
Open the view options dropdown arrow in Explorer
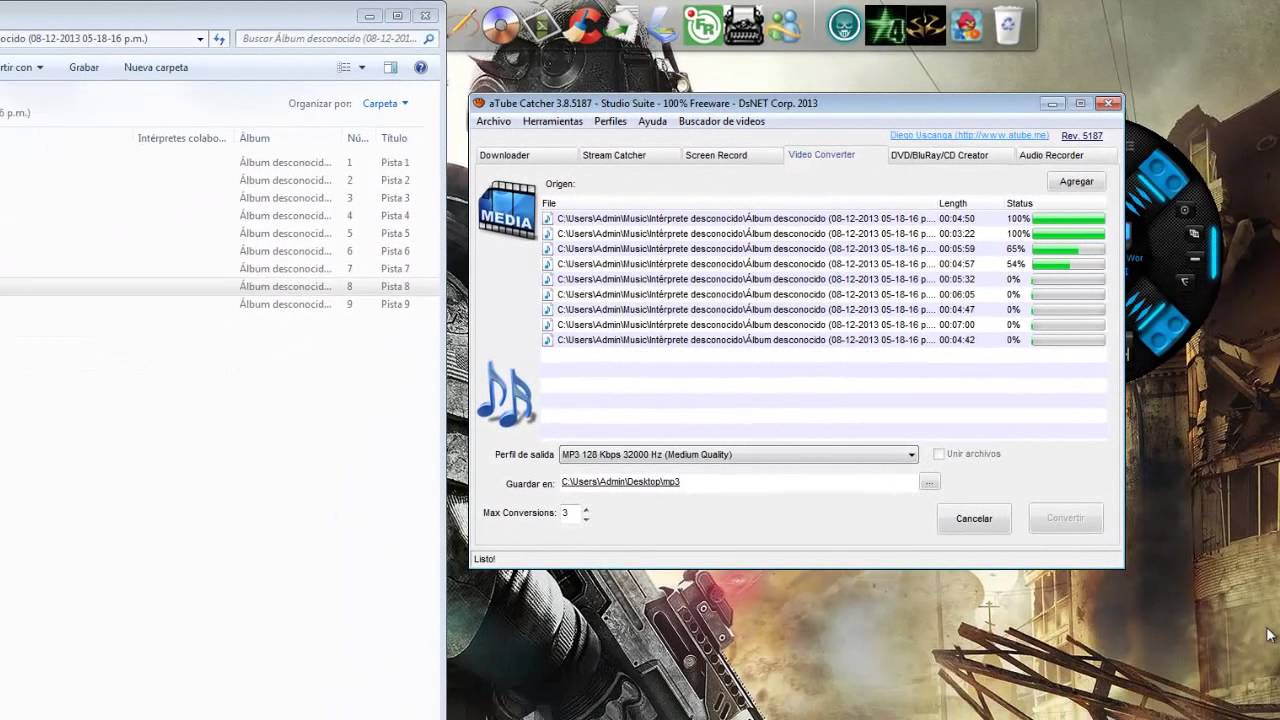pyautogui.click(x=362, y=67)
